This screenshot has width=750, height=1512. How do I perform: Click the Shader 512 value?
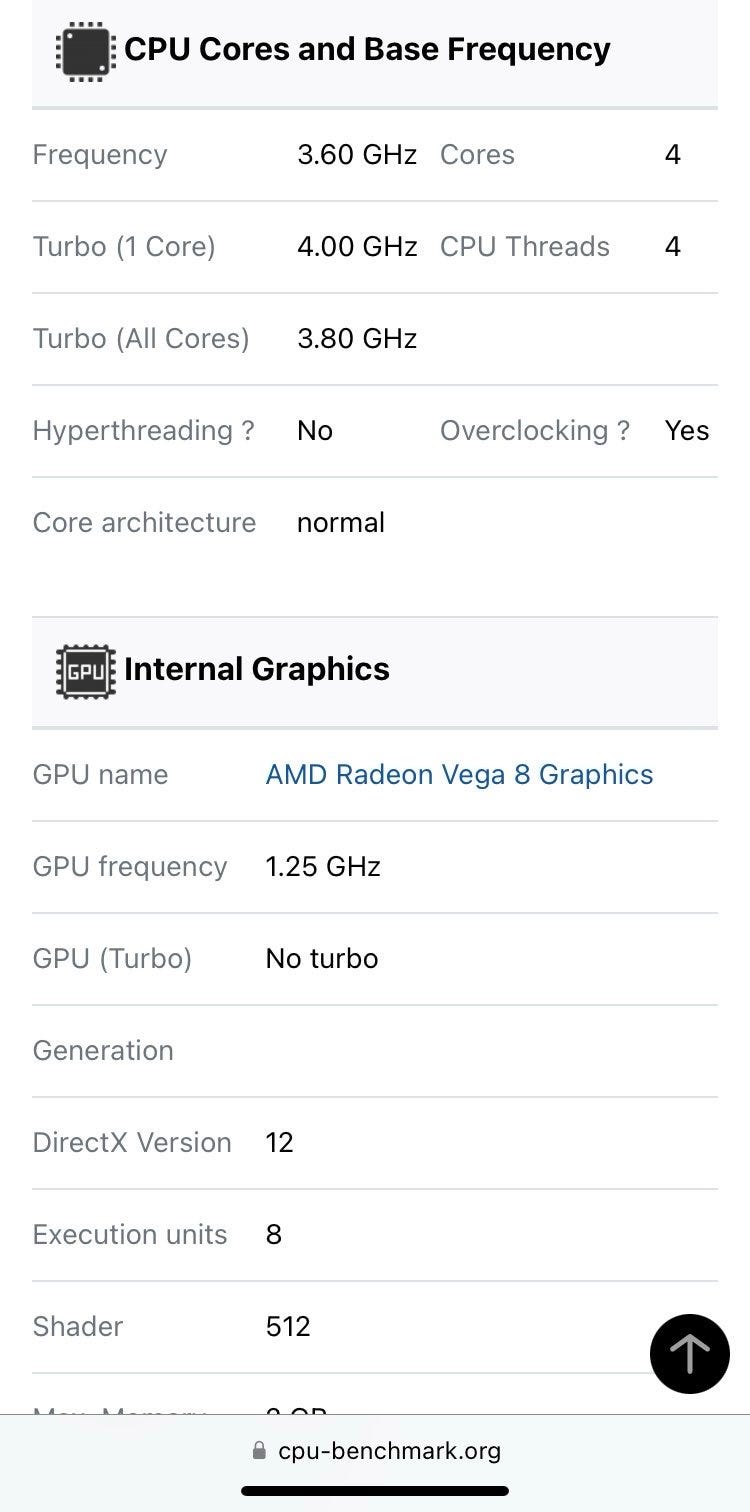point(288,1327)
